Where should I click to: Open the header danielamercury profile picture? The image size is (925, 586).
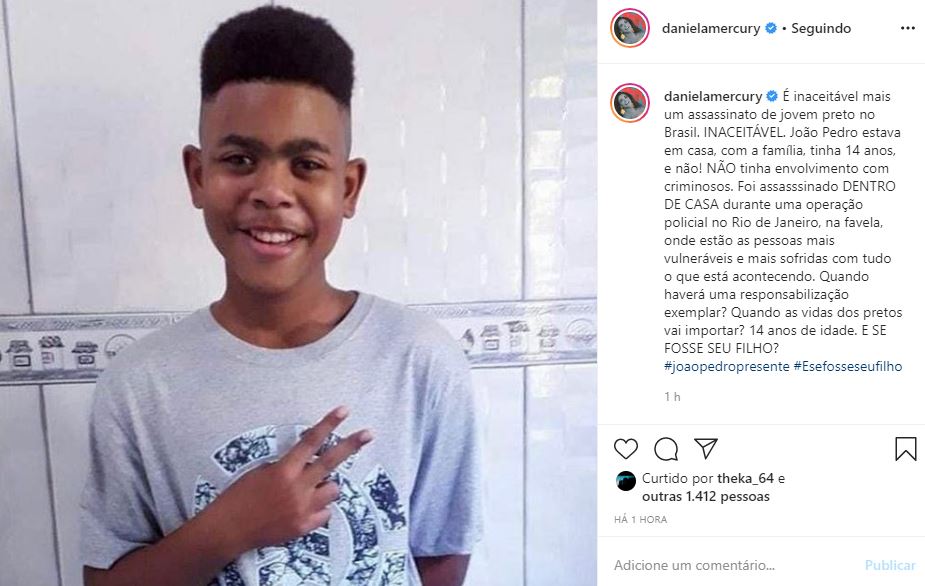(630, 28)
